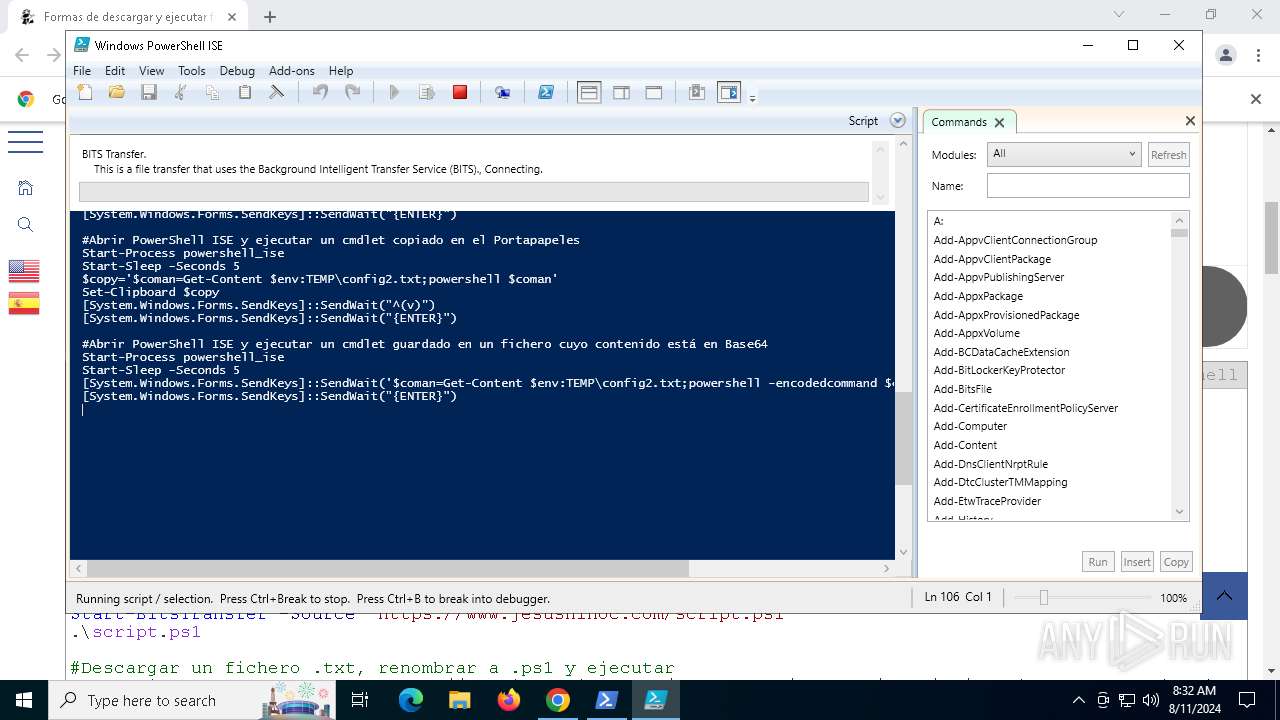1280x720 pixels.
Task: Select Add-EtwTraceProvider in the list
Action: tap(987, 501)
